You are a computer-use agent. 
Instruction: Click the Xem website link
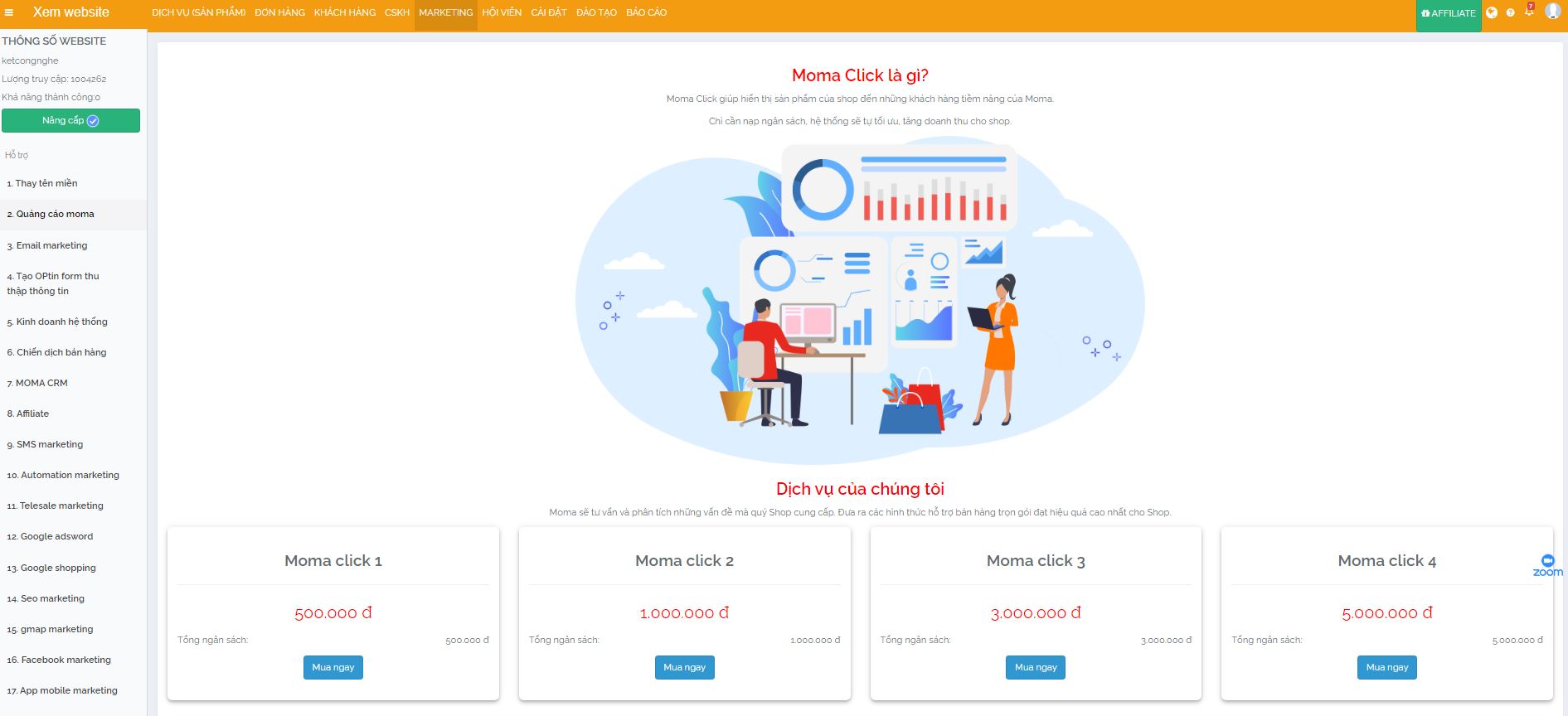pyautogui.click(x=70, y=12)
